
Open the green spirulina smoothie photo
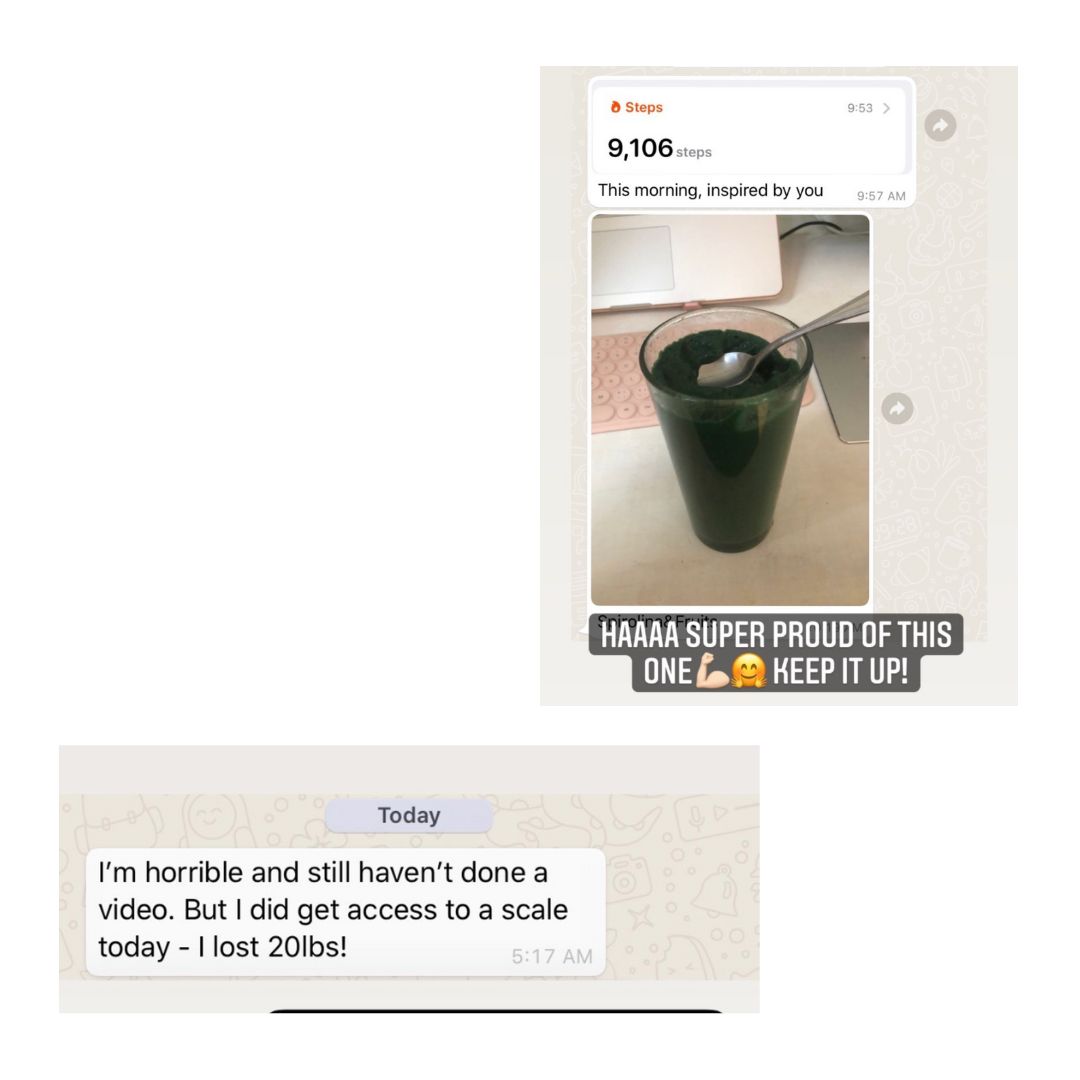[730, 410]
